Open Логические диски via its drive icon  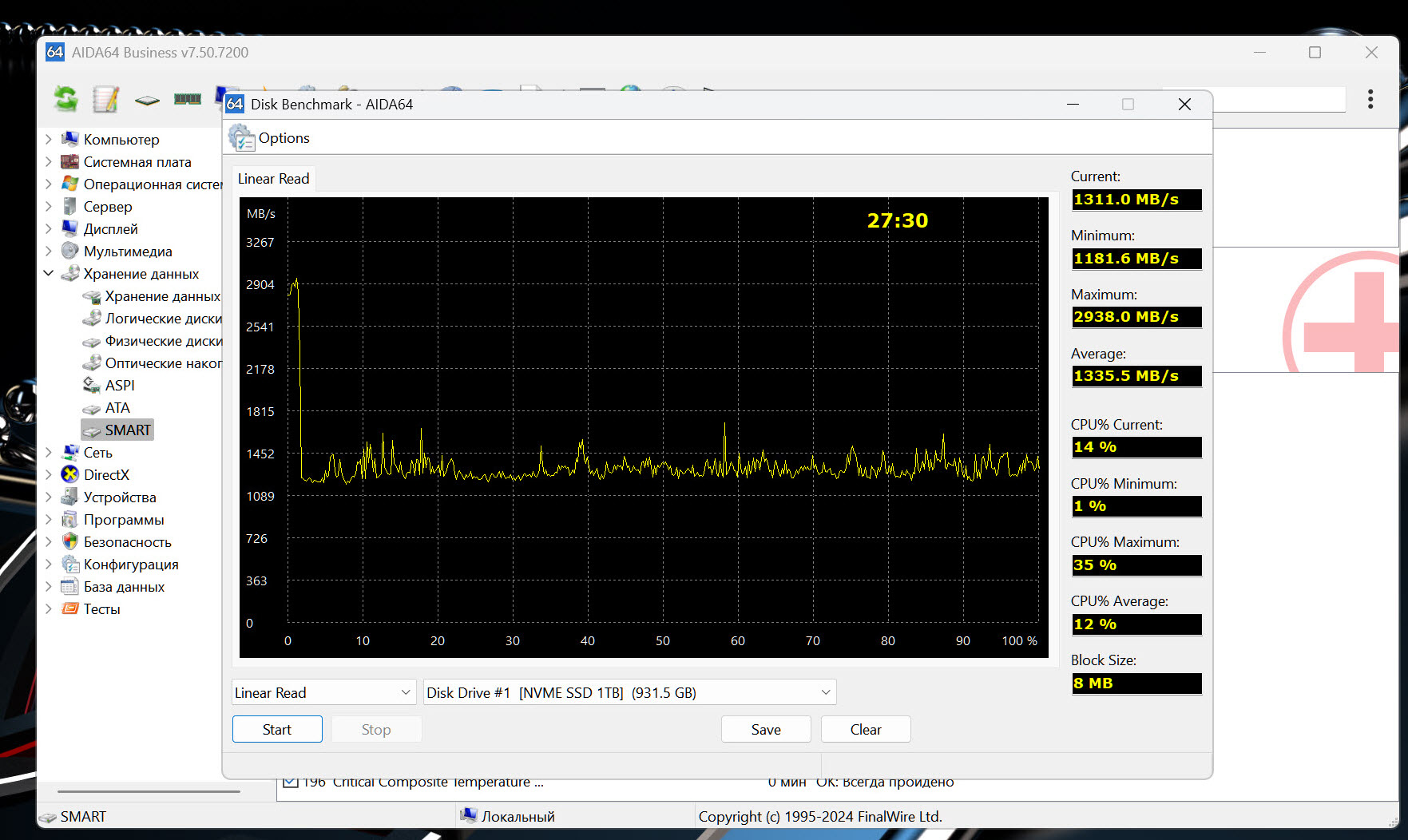tap(92, 318)
